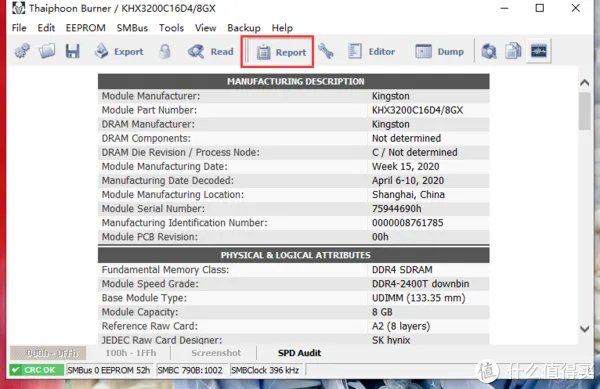Click the padlock write-protection icon

(x=165, y=51)
